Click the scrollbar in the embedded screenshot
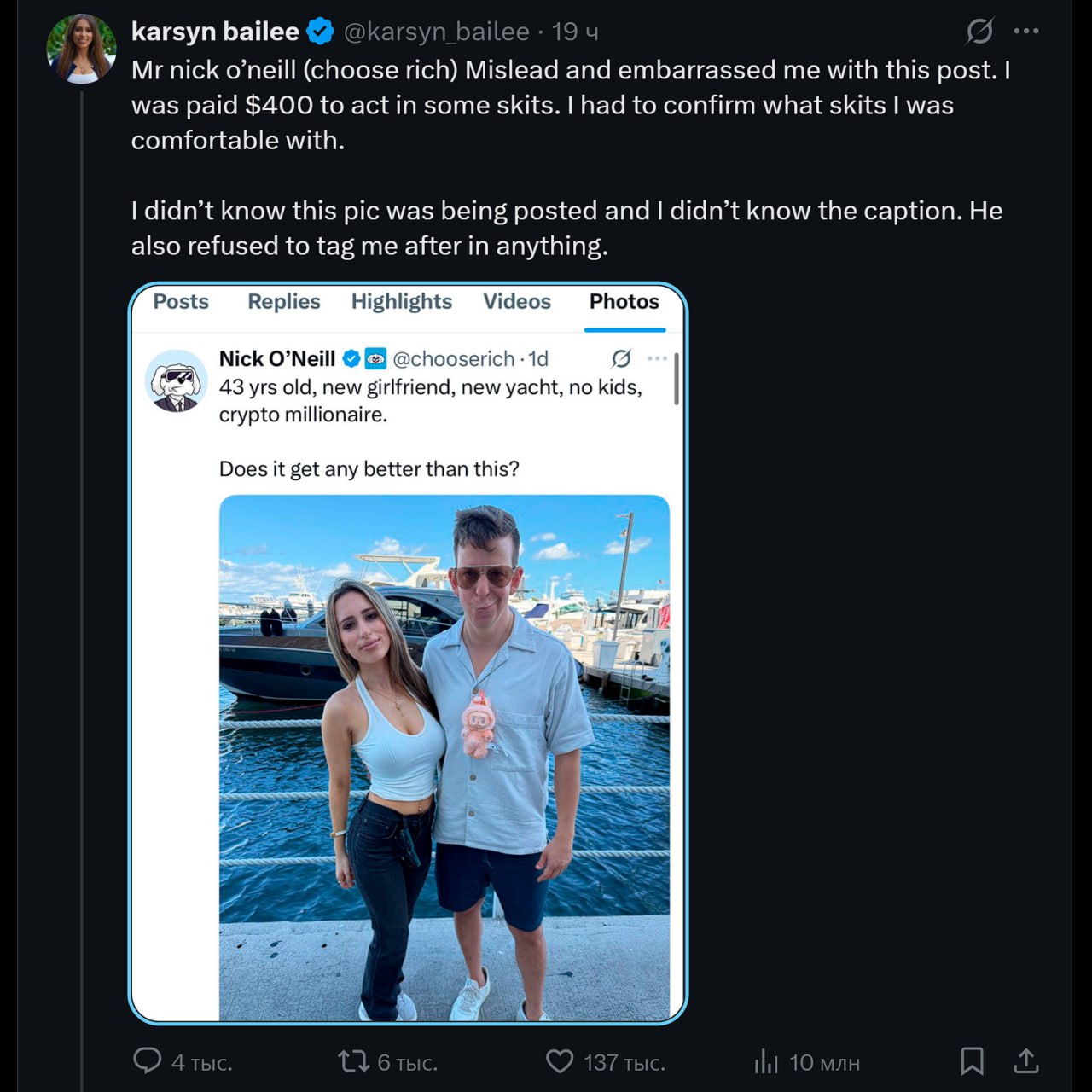Viewport: 1092px width, 1092px height. pyautogui.click(x=677, y=379)
